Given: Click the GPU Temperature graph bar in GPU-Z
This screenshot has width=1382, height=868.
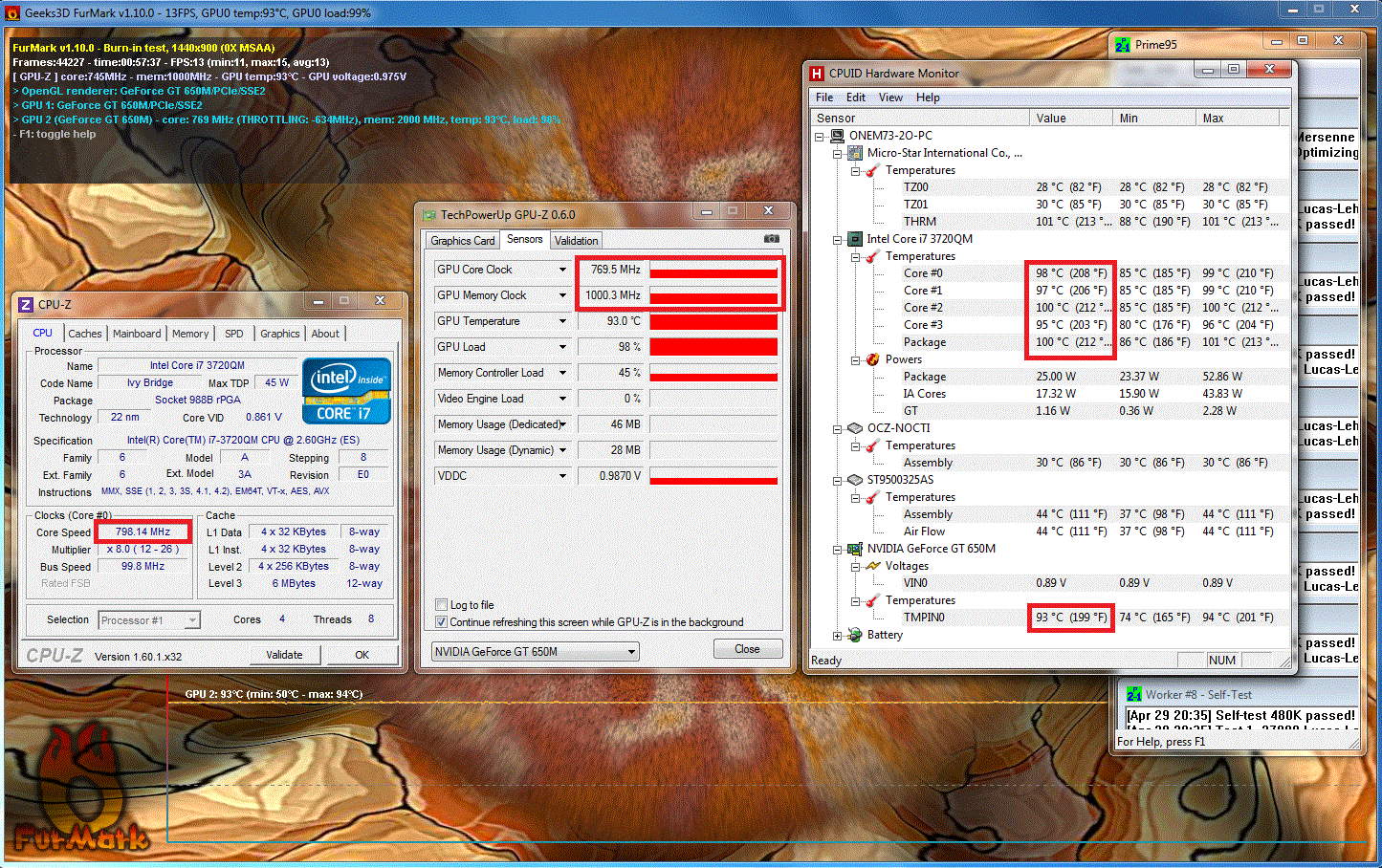Looking at the screenshot, I should [x=713, y=321].
